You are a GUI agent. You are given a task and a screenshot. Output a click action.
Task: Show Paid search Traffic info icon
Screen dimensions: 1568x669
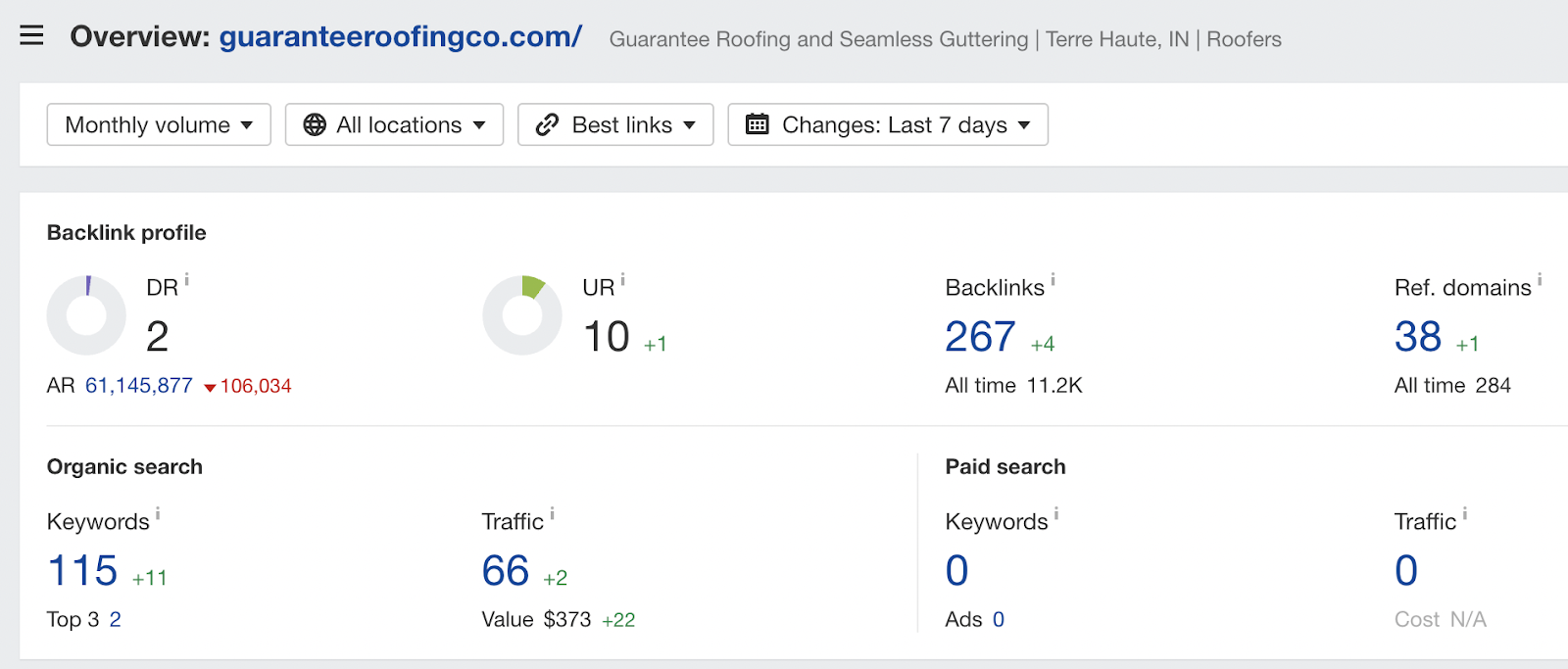[1465, 514]
